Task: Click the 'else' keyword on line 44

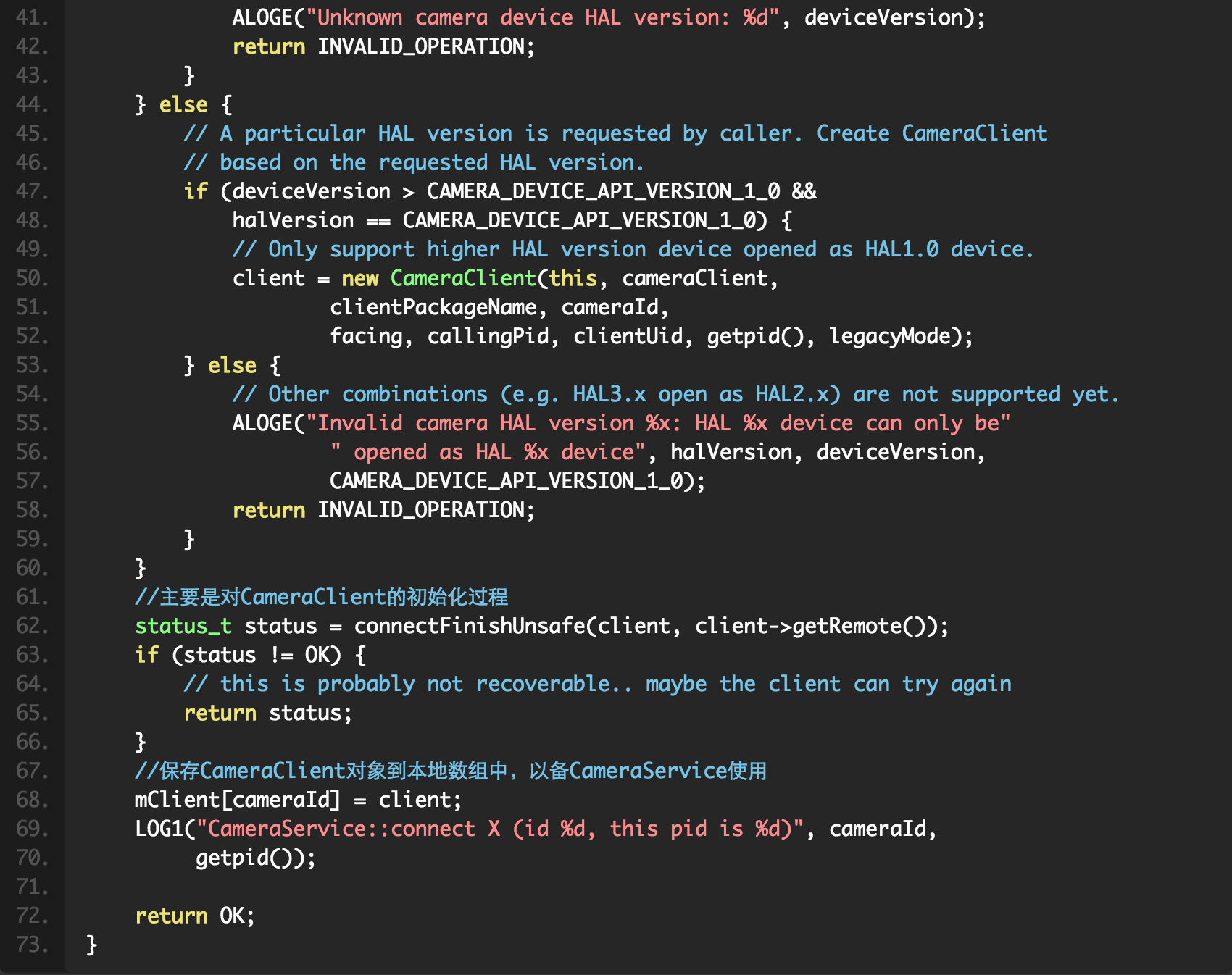Action: pyautogui.click(x=183, y=104)
